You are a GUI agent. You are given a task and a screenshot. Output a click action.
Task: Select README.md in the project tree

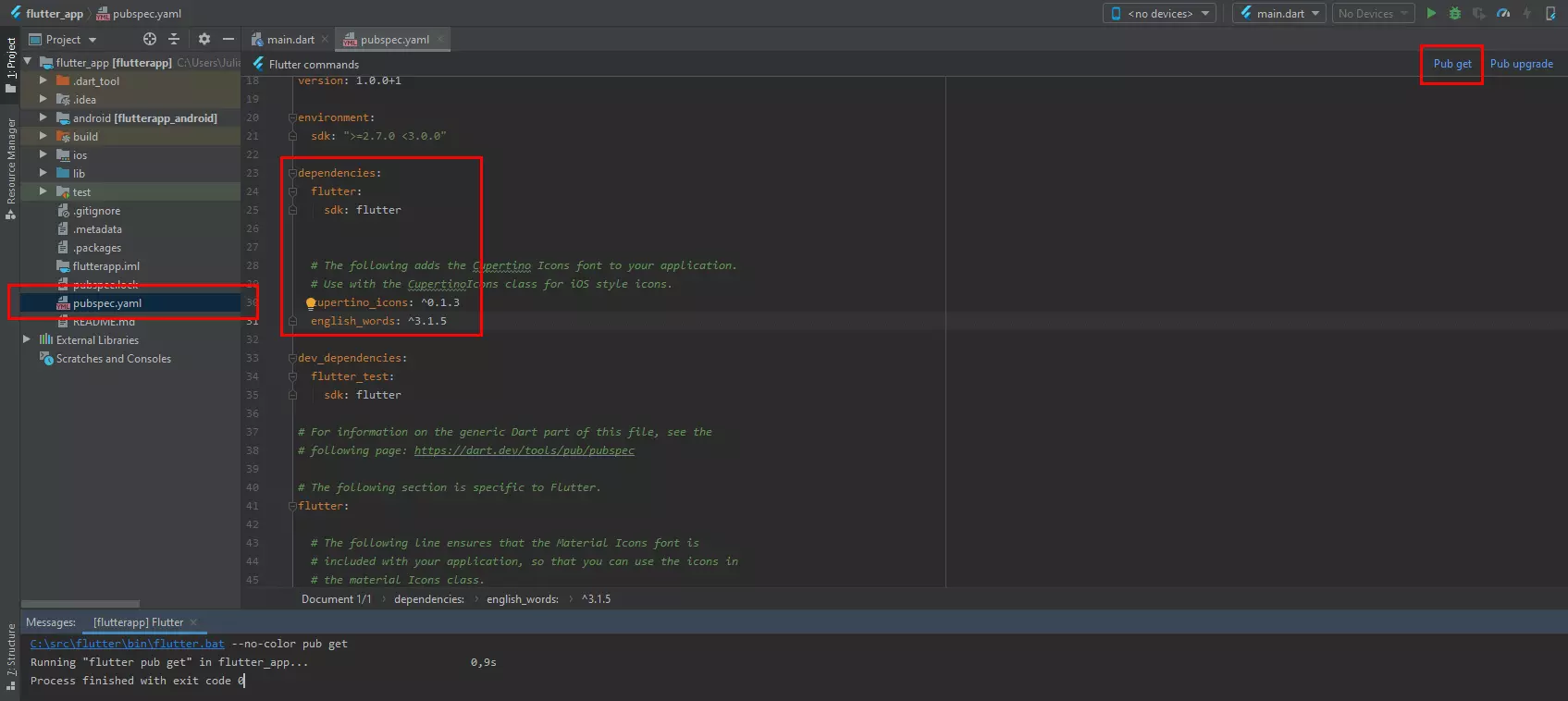coord(130,322)
